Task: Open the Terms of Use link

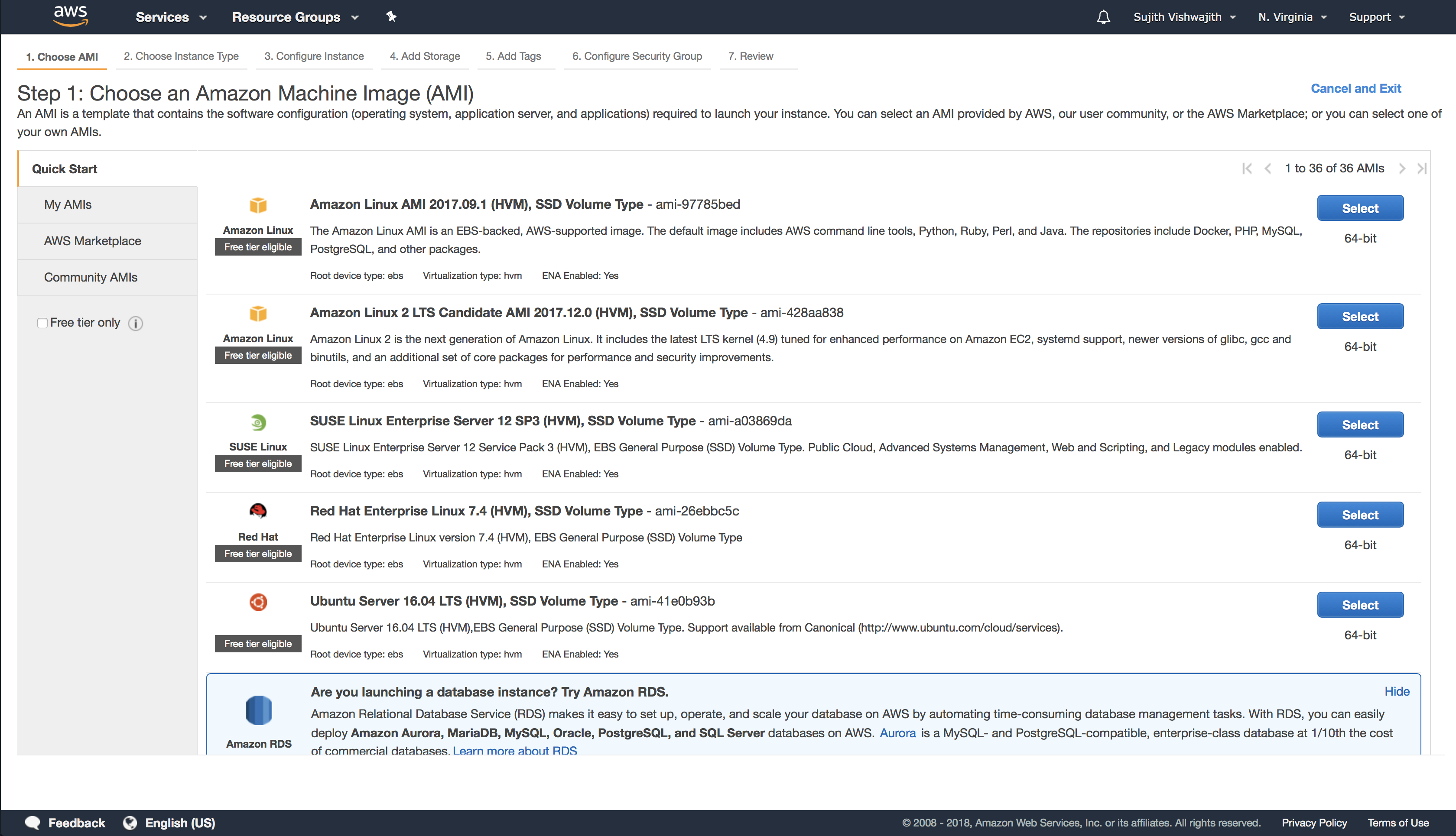Action: (x=1398, y=823)
